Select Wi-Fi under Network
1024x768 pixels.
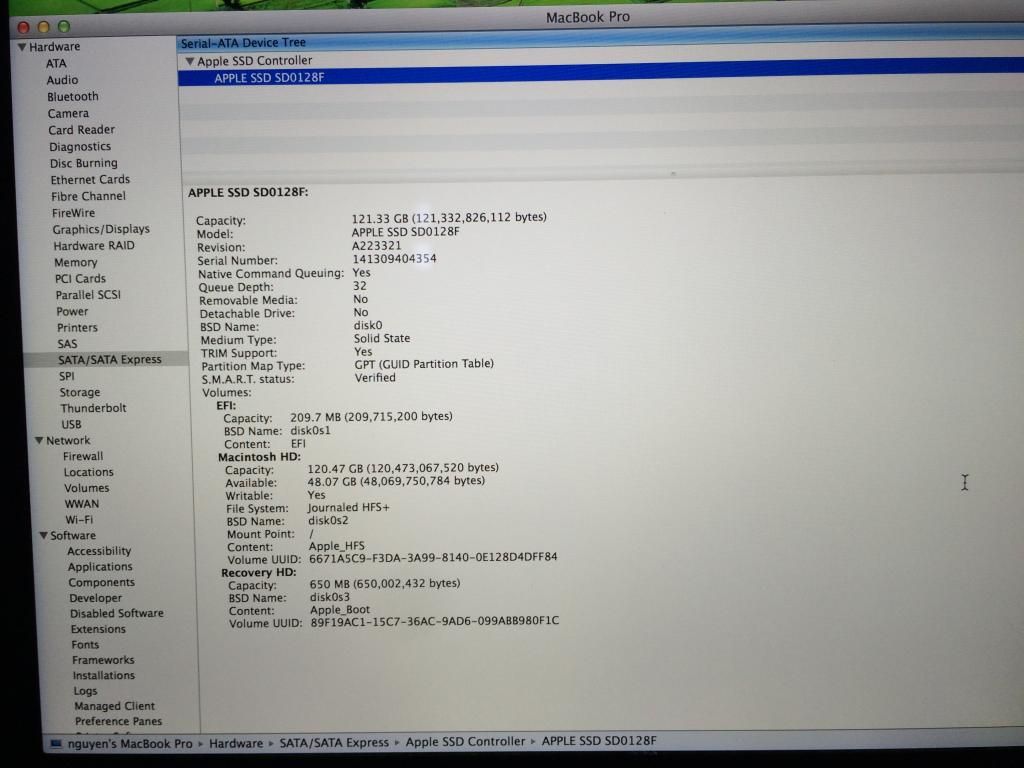point(79,519)
